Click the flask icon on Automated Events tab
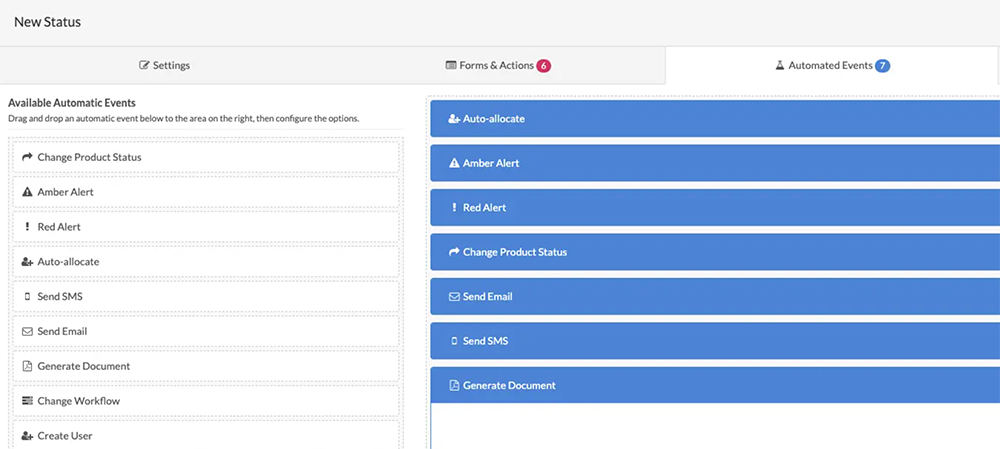Screen dimensions: 1000x449 (779, 65)
